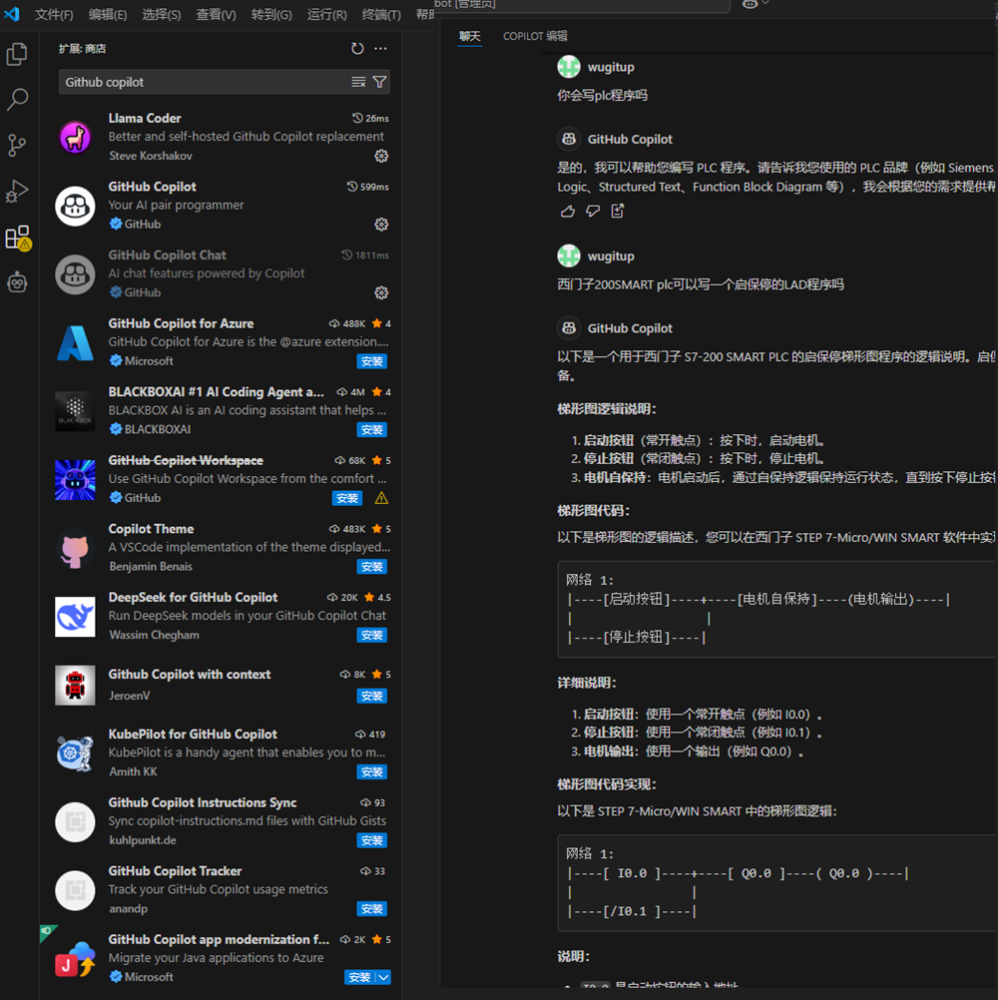Open the 终端(T) menu
The height and width of the screenshot is (1000, 998).
click(x=381, y=14)
